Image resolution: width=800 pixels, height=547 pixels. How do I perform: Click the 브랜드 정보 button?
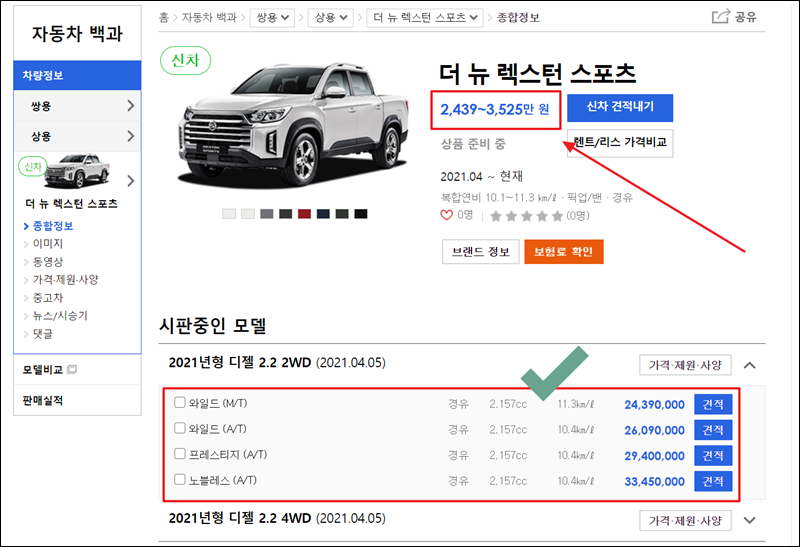pyautogui.click(x=481, y=252)
